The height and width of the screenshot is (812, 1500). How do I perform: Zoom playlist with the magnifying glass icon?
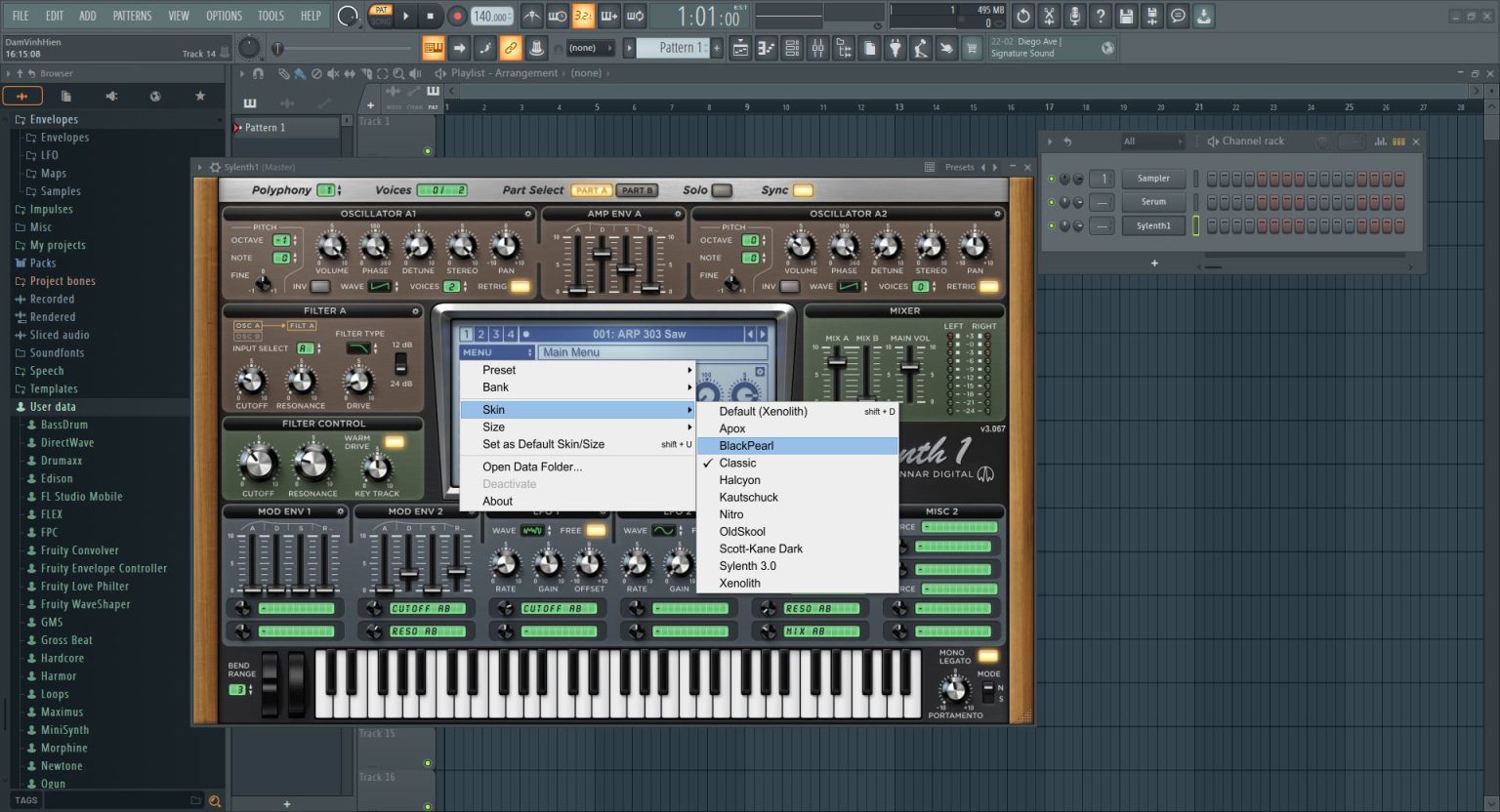[x=399, y=73]
